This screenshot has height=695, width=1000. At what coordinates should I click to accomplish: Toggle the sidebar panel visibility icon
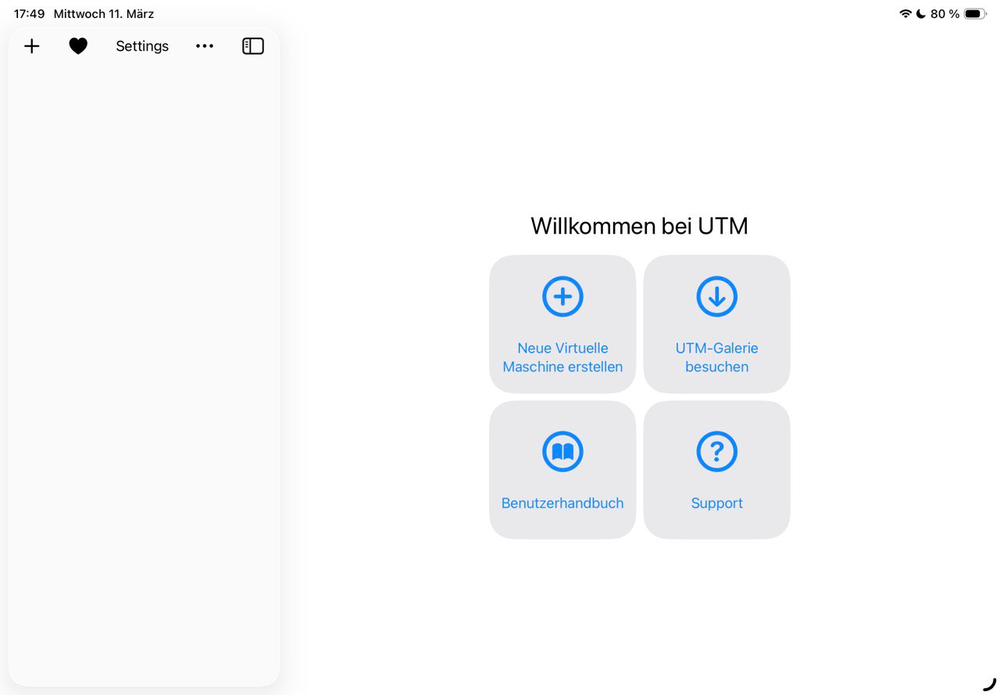pyautogui.click(x=253, y=46)
